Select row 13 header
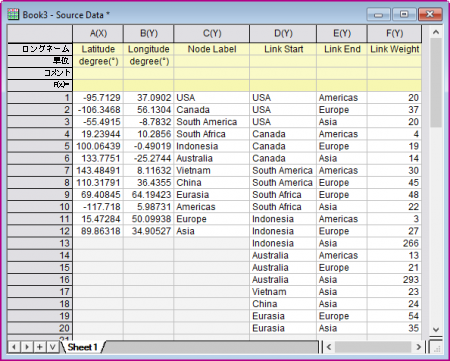The image size is (450, 361). point(40,243)
